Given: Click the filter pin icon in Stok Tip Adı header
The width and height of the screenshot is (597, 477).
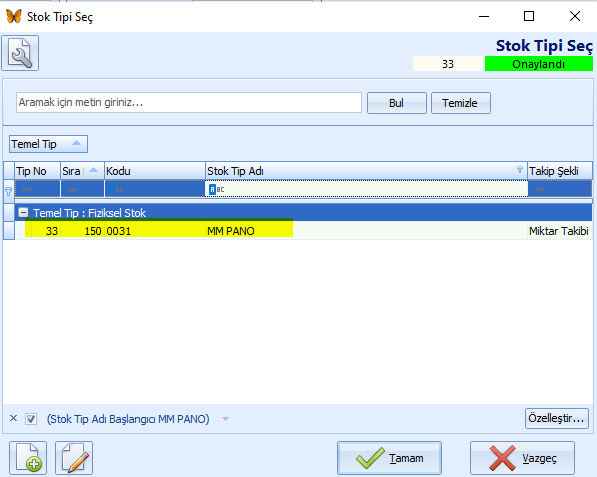Looking at the screenshot, I should click(520, 170).
